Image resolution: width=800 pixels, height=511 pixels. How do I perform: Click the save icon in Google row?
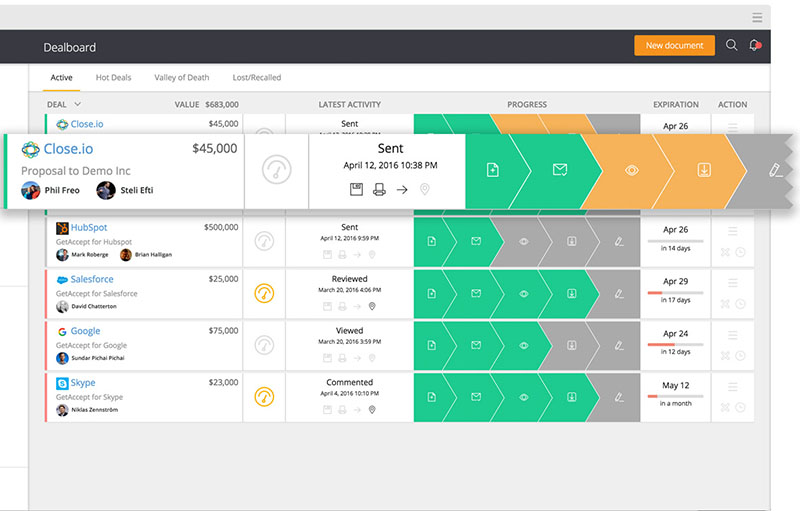[x=327, y=358]
